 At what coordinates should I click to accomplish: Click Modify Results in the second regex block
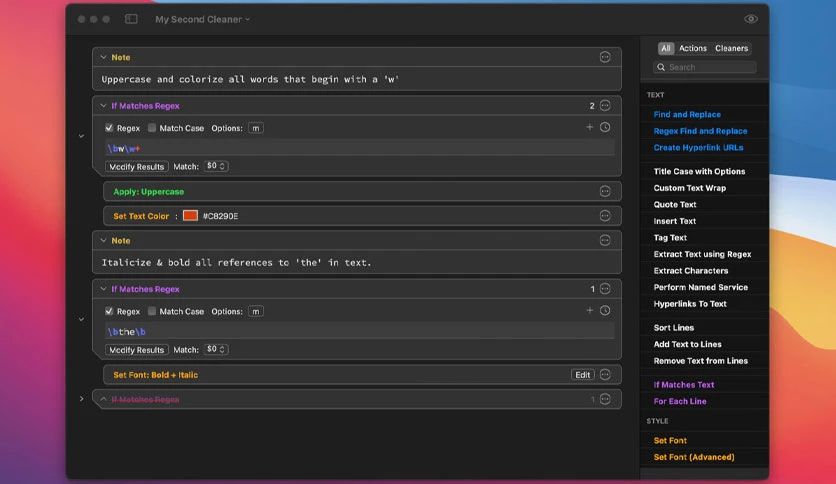click(x=136, y=350)
